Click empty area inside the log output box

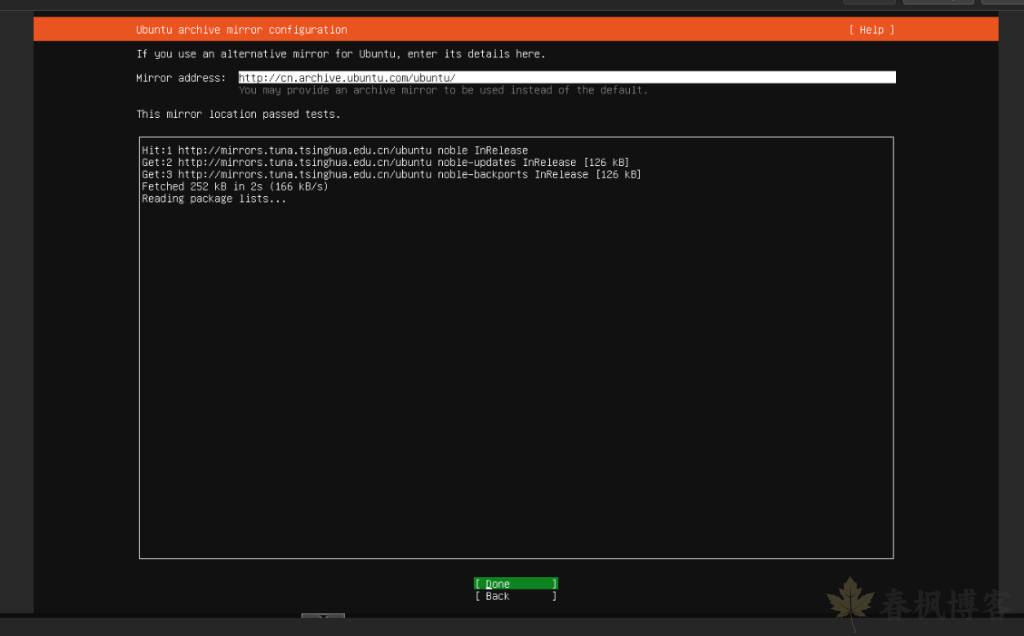[x=515, y=380]
